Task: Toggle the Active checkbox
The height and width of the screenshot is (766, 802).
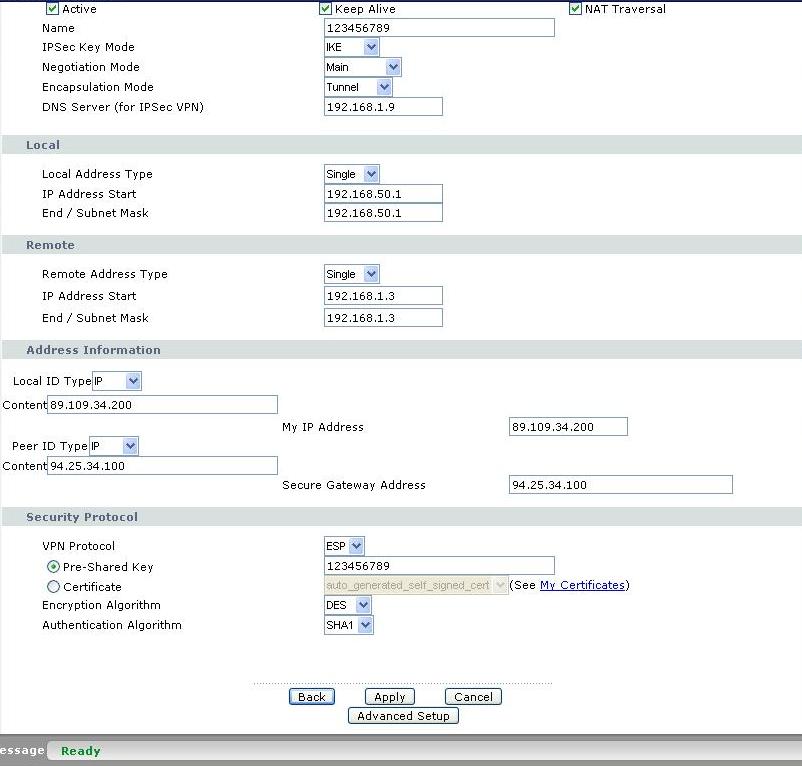Action: coord(52,9)
